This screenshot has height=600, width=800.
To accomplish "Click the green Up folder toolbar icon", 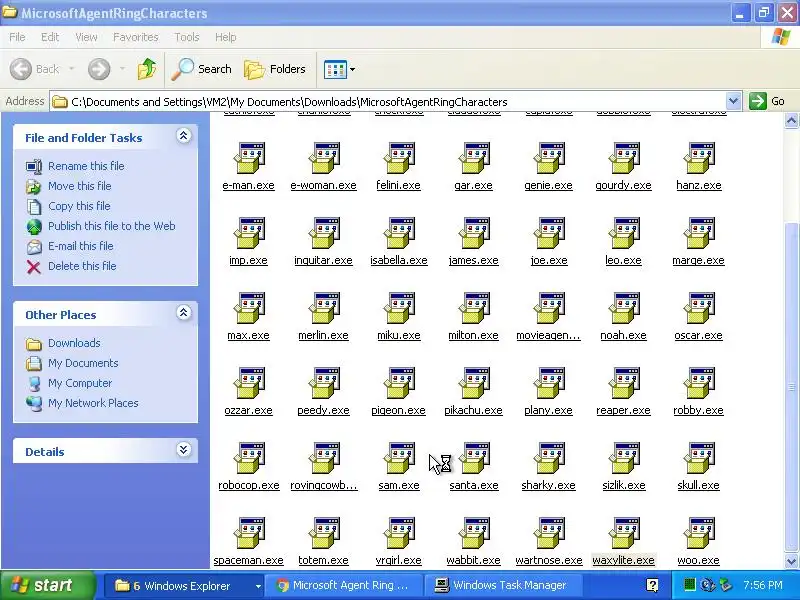I will tap(146, 69).
